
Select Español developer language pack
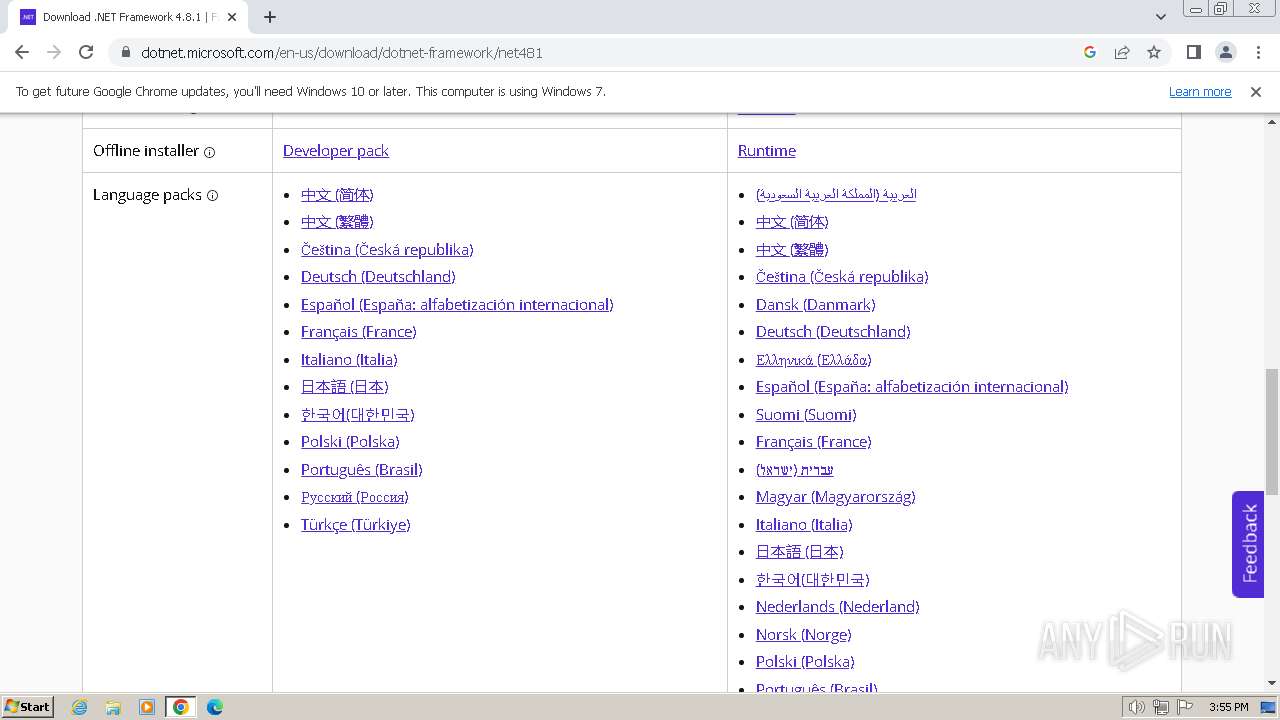pos(457,304)
